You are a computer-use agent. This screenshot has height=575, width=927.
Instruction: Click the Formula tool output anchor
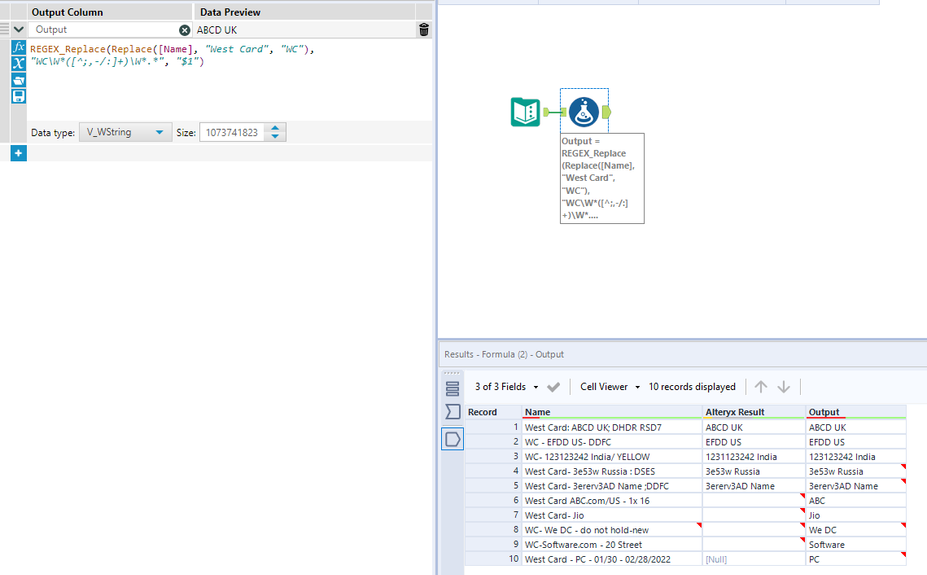point(607,112)
